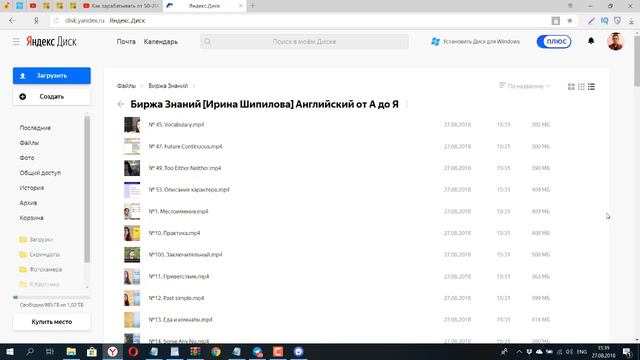Click the back arrow beside folder title

coord(120,104)
